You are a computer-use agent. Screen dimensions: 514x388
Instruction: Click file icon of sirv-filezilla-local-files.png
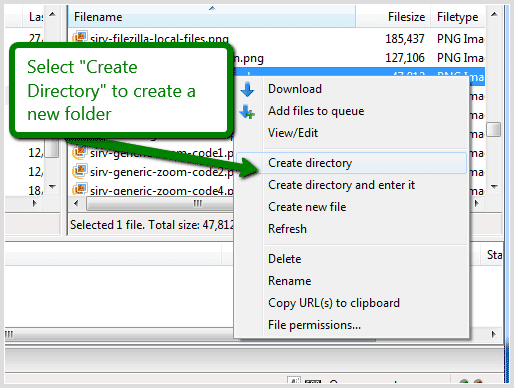coord(80,37)
